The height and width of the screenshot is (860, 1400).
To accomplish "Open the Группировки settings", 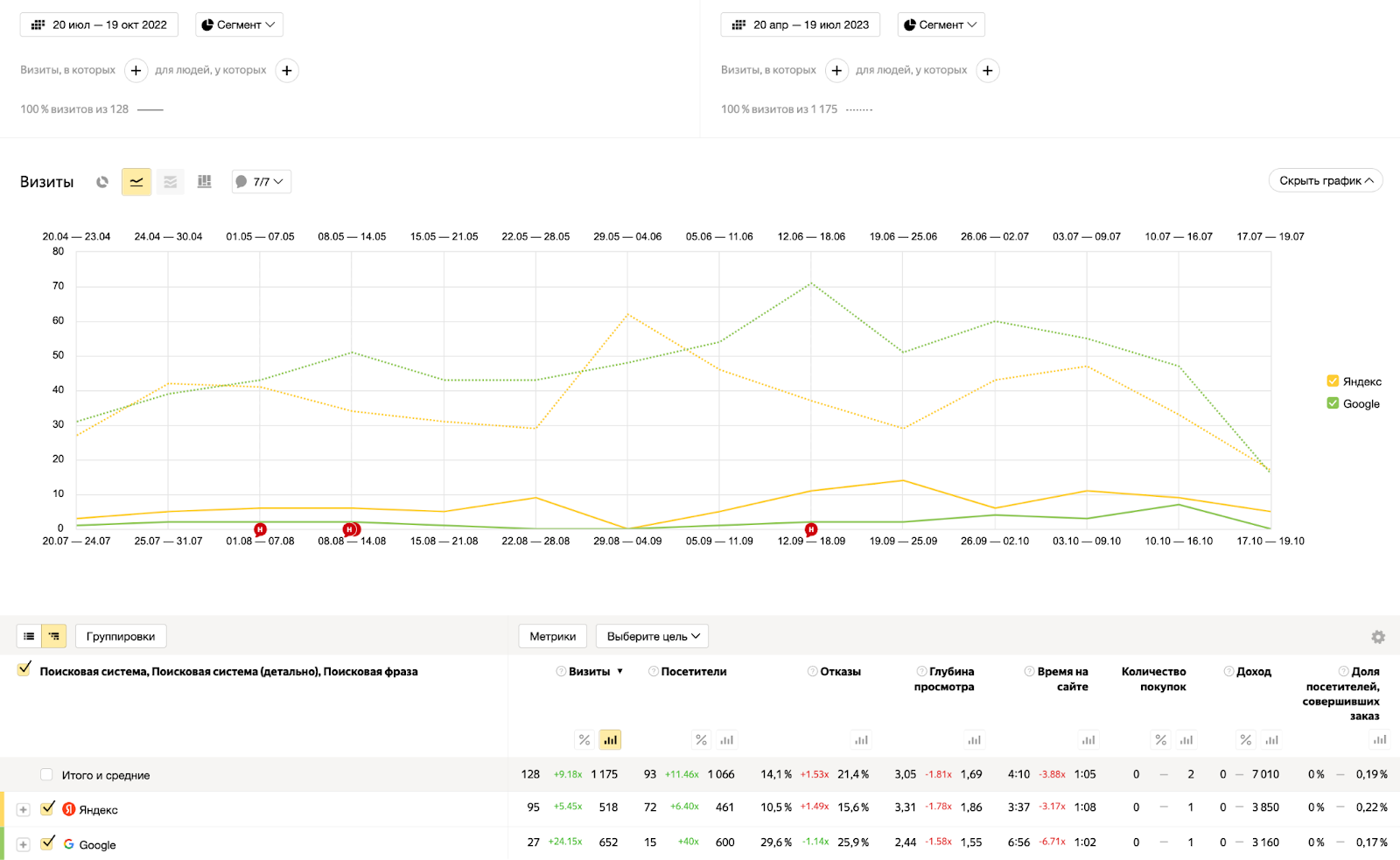I will pyautogui.click(x=121, y=636).
